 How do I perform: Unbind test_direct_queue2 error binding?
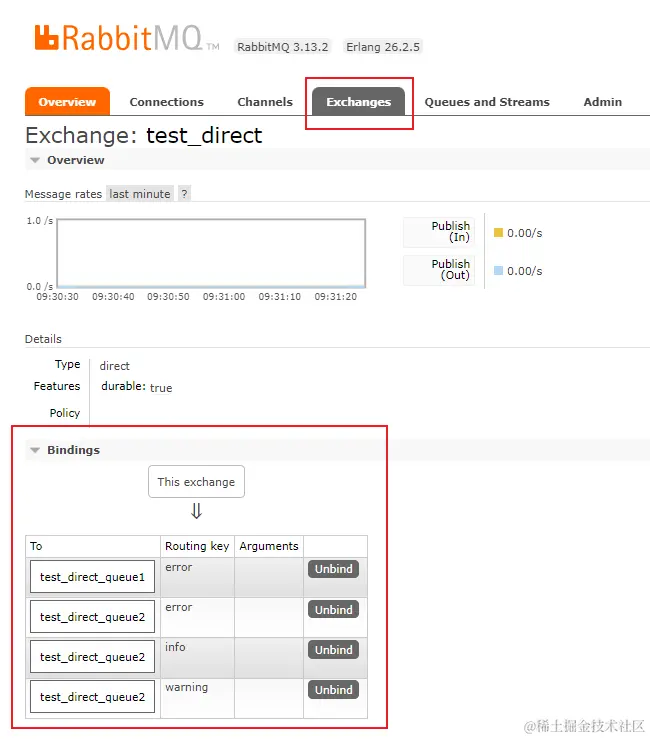334,609
